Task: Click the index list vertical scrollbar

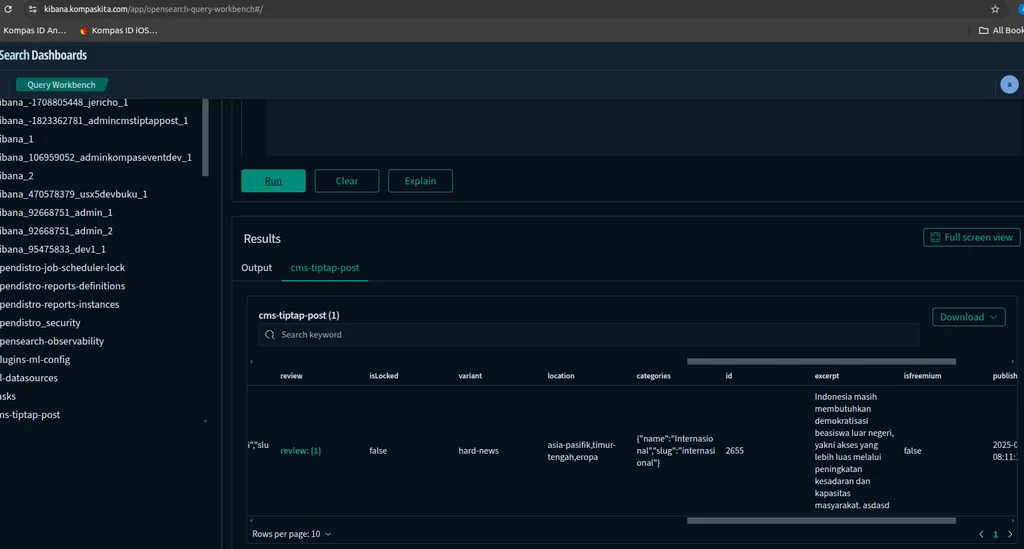Action: click(x=205, y=137)
